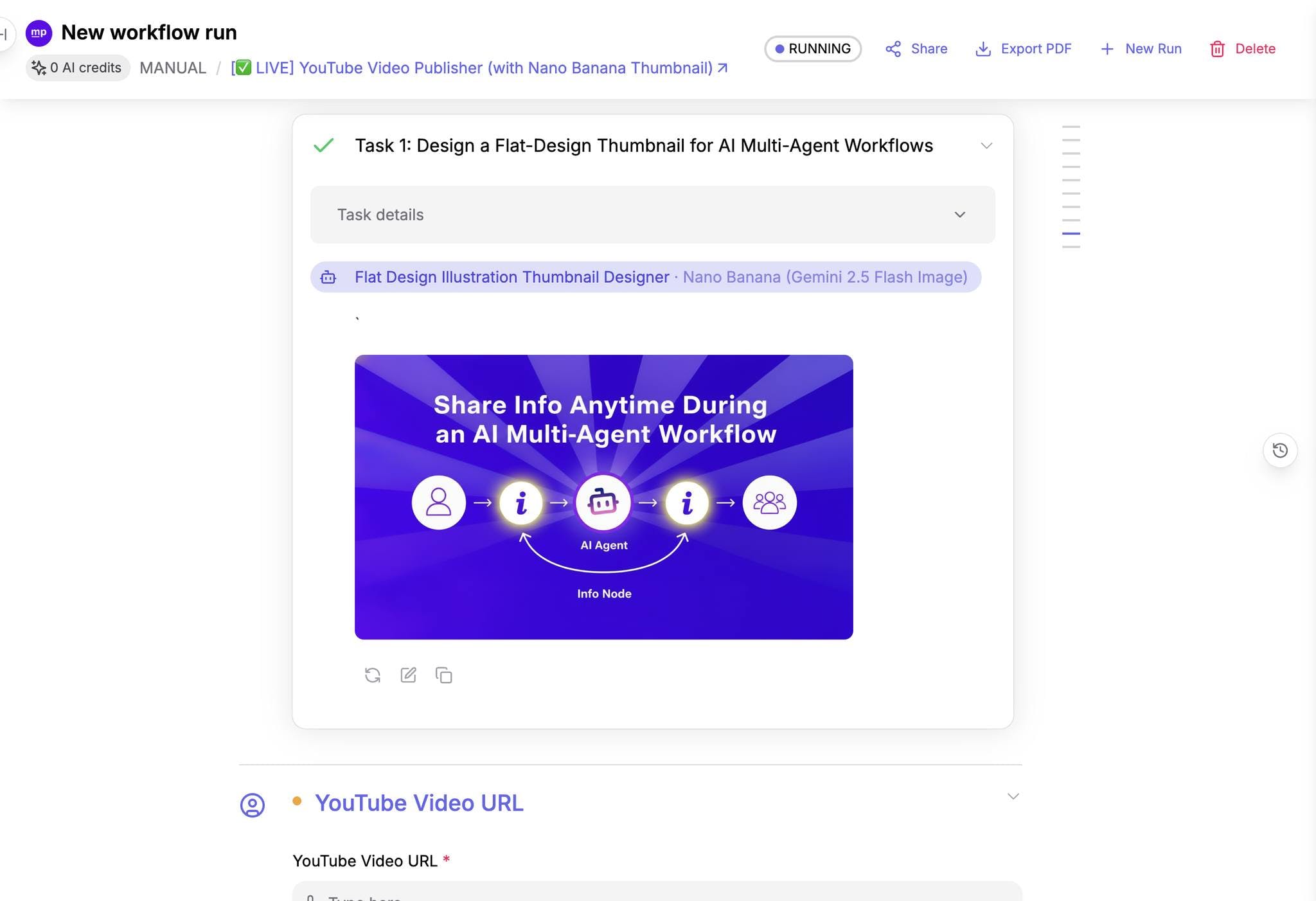The height and width of the screenshot is (901, 1316).
Task: Expand the Task details dropdown
Action: tap(959, 215)
